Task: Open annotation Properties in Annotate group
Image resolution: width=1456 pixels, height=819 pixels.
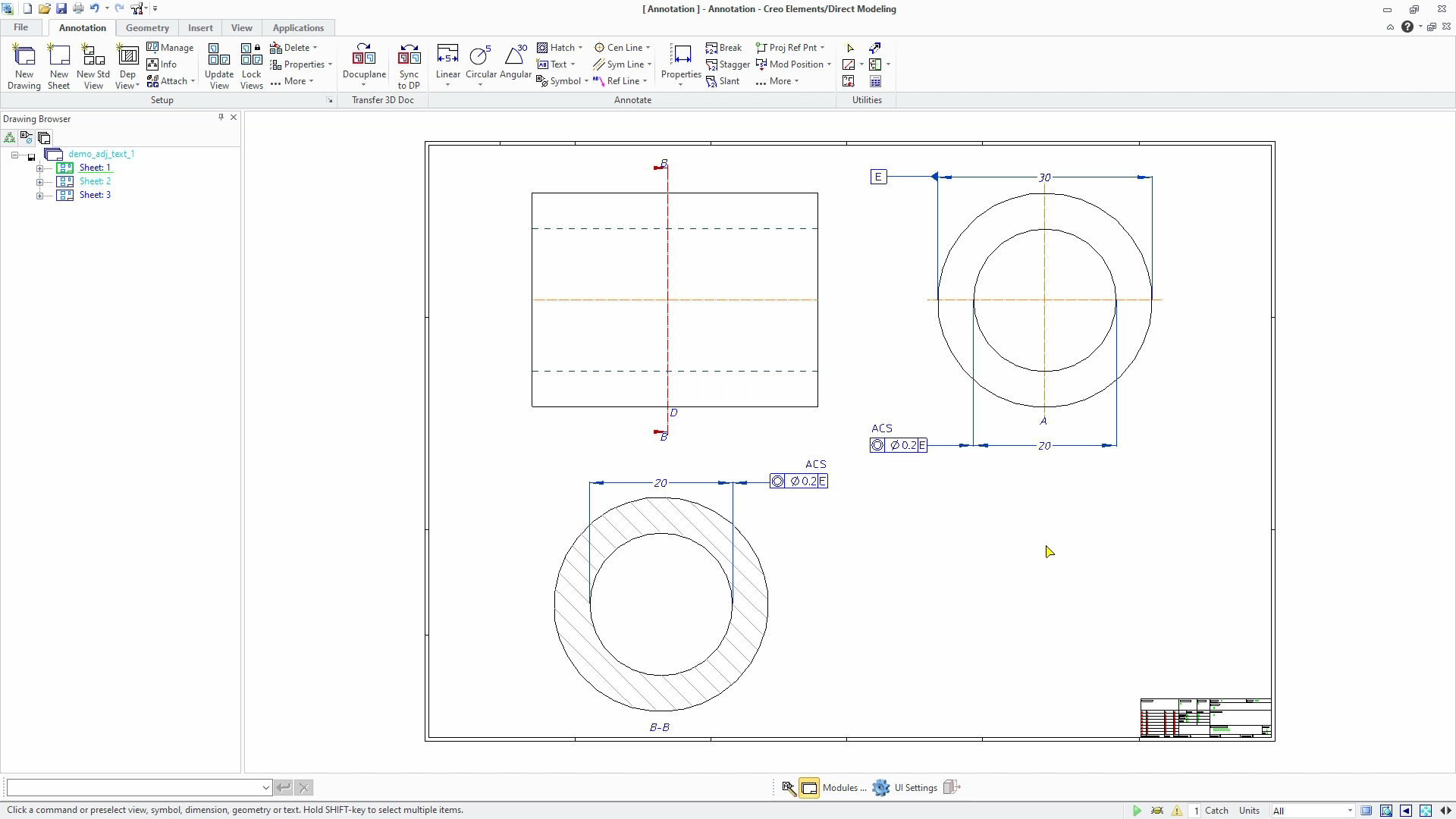Action: coord(681,64)
